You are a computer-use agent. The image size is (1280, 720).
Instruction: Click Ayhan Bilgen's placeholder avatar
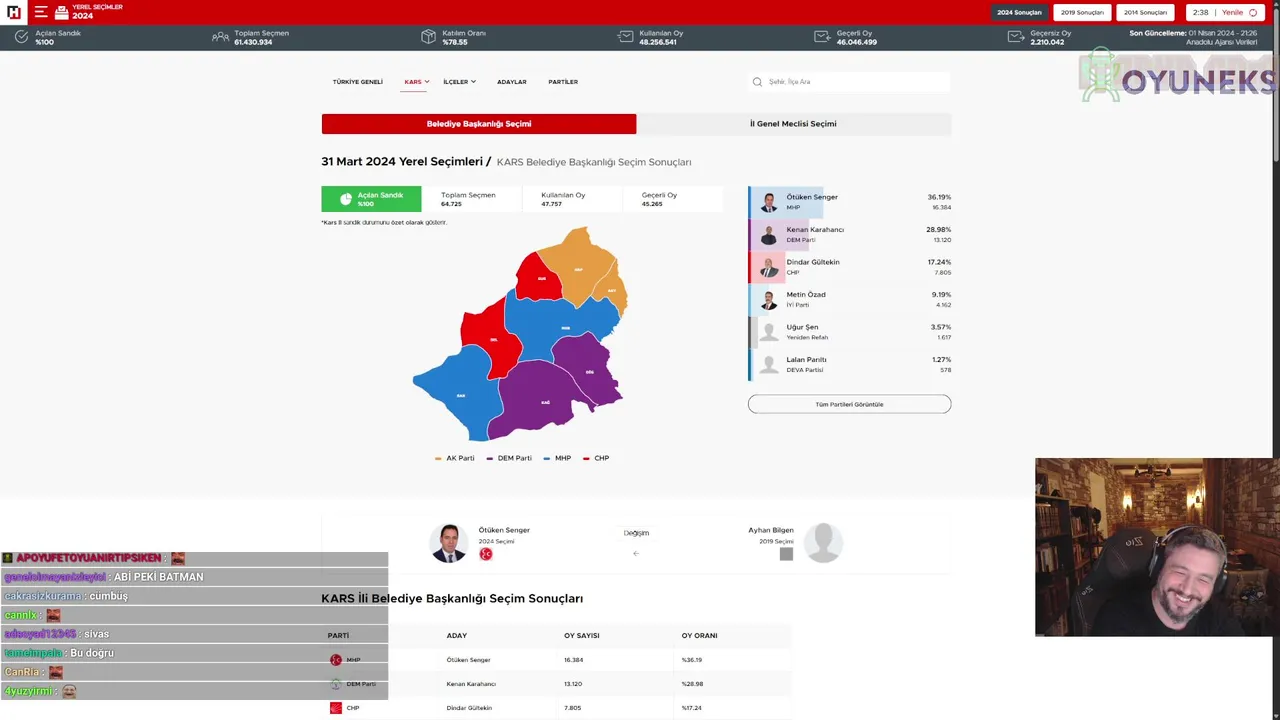coord(823,543)
